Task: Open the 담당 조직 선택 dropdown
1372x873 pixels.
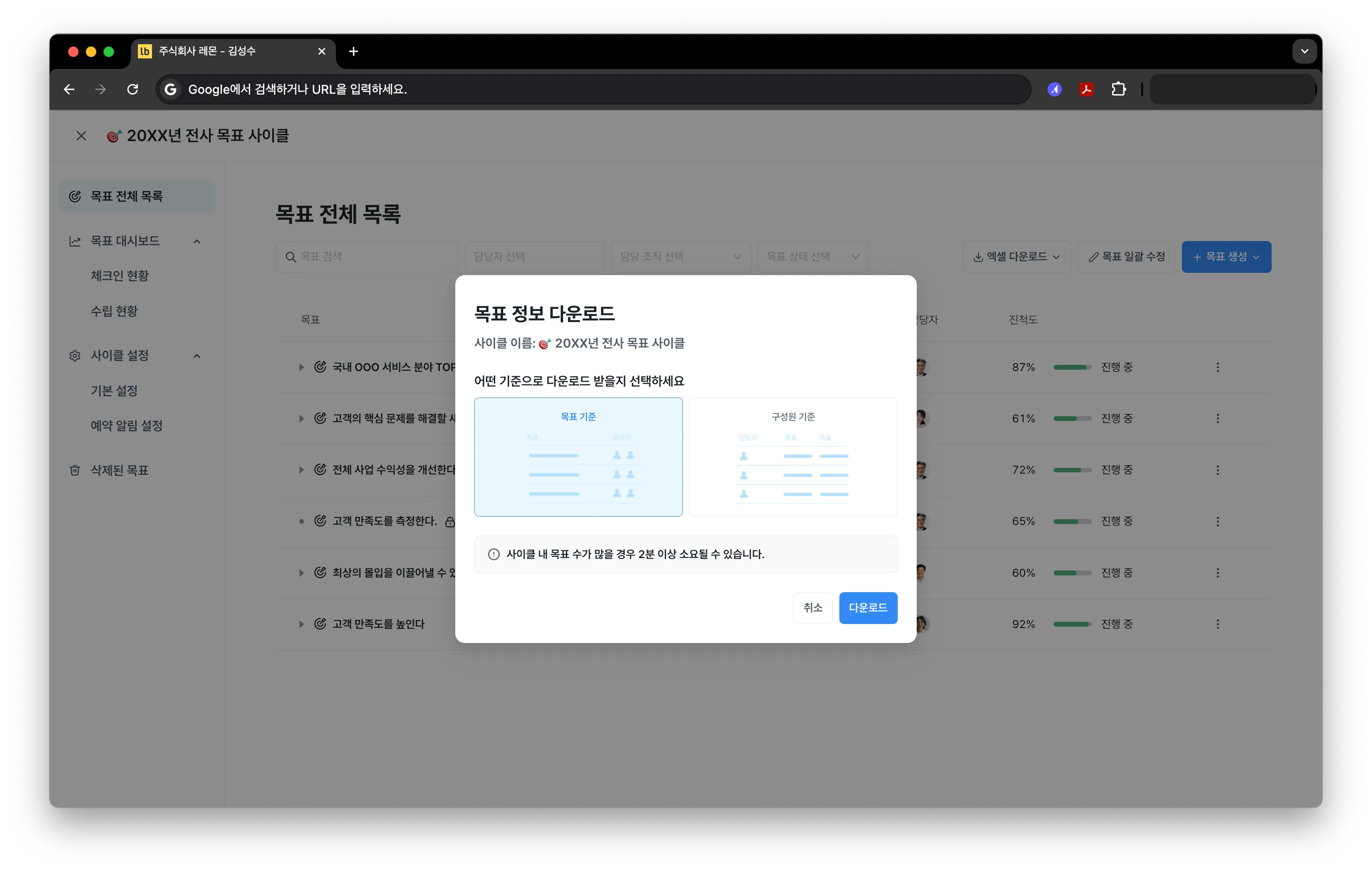Action: point(681,257)
